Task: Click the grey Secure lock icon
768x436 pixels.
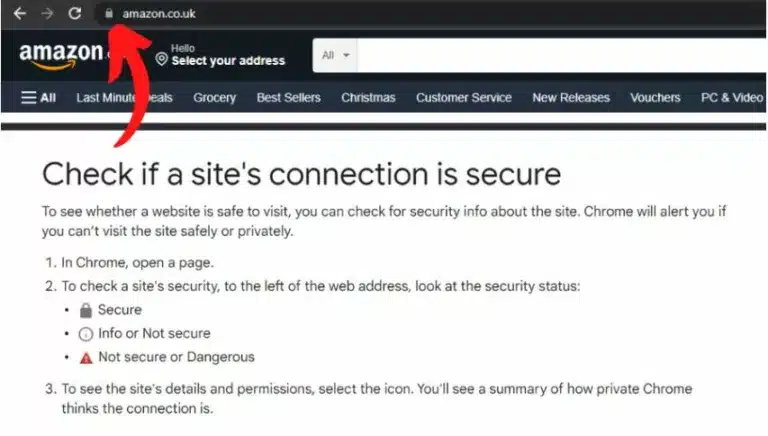Action: pyautogui.click(x=86, y=310)
